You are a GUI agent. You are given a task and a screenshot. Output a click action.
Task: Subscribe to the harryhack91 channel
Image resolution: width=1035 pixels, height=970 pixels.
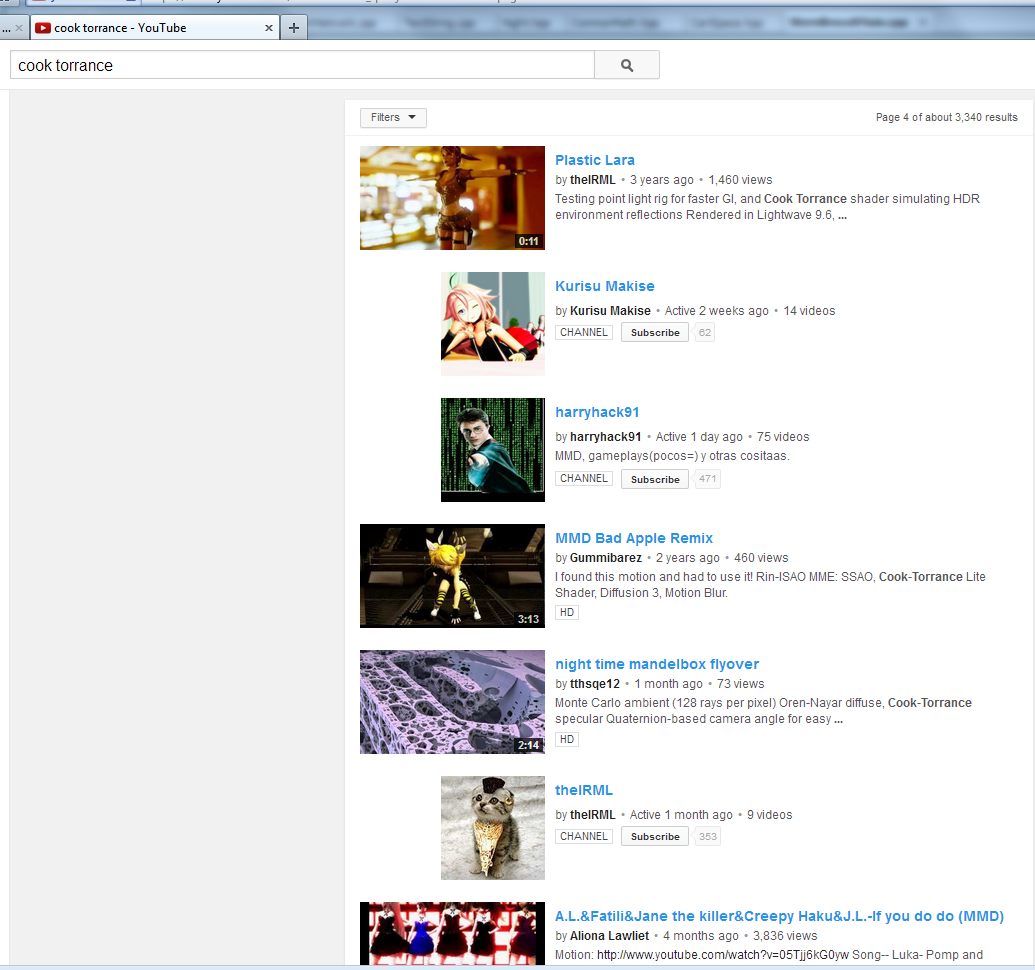pyautogui.click(x=655, y=479)
